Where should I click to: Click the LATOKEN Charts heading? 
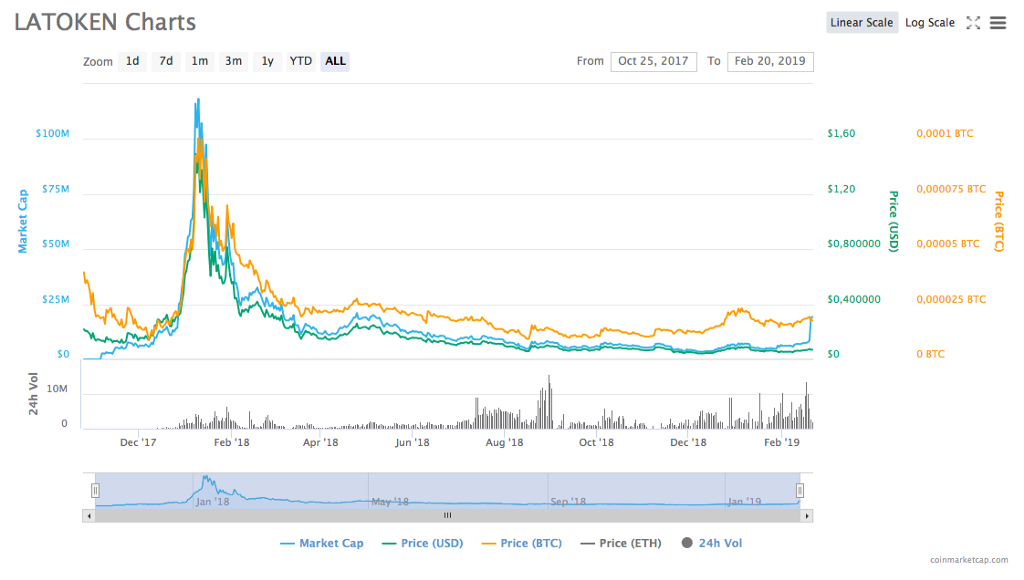tap(105, 22)
